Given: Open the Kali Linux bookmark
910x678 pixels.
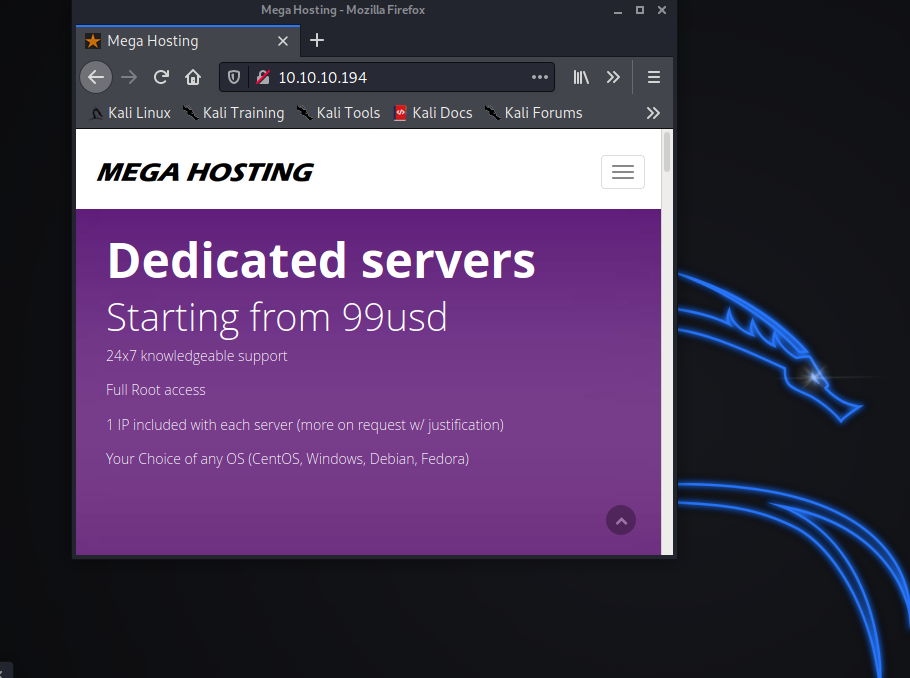Looking at the screenshot, I should (131, 113).
